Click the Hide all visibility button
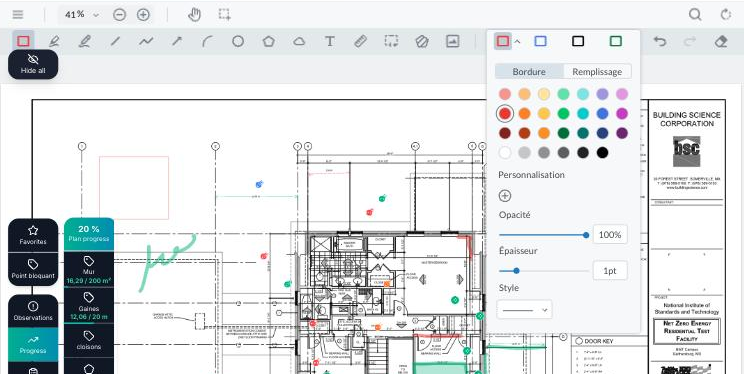Viewport: 744px width, 374px height. (x=33, y=64)
